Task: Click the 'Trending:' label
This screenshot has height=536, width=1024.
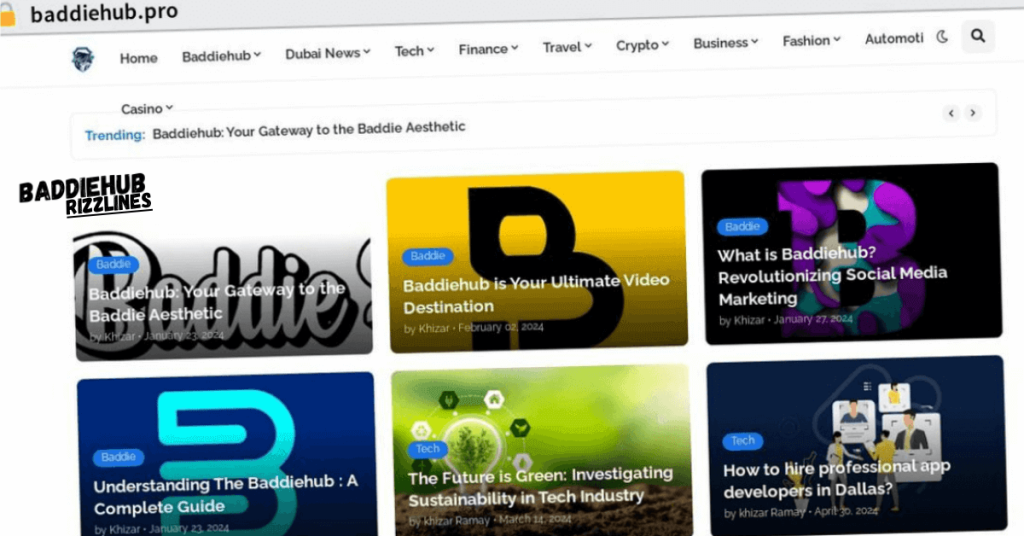Action: point(115,135)
